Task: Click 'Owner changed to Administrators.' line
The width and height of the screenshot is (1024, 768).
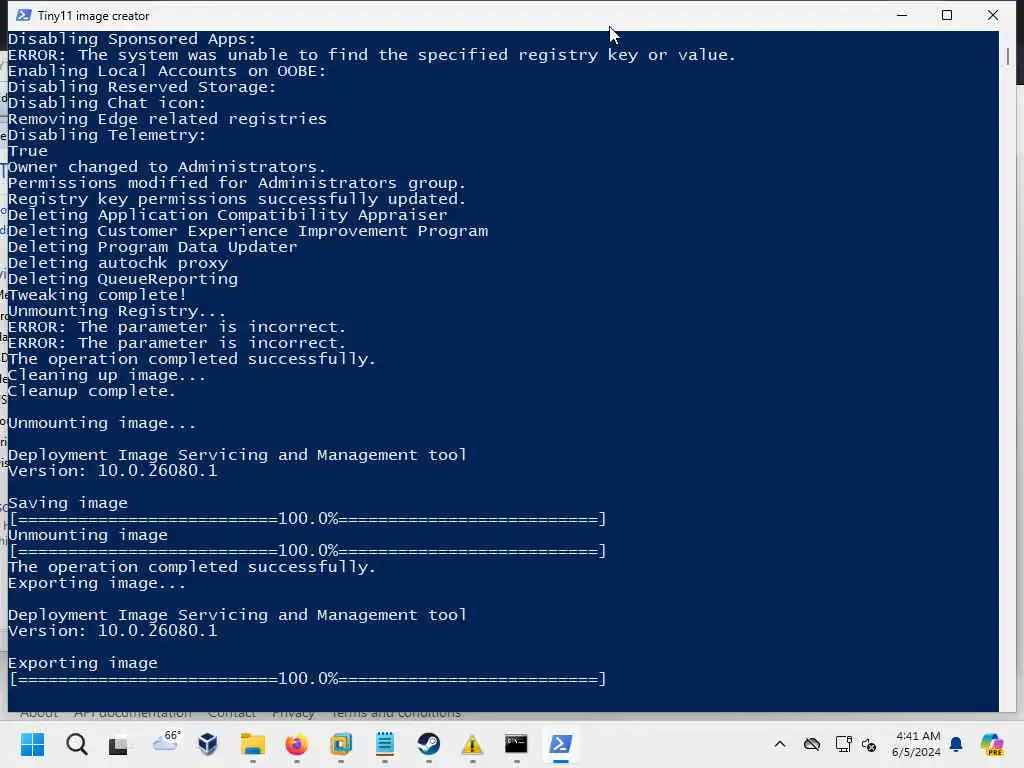Action: [x=167, y=167]
